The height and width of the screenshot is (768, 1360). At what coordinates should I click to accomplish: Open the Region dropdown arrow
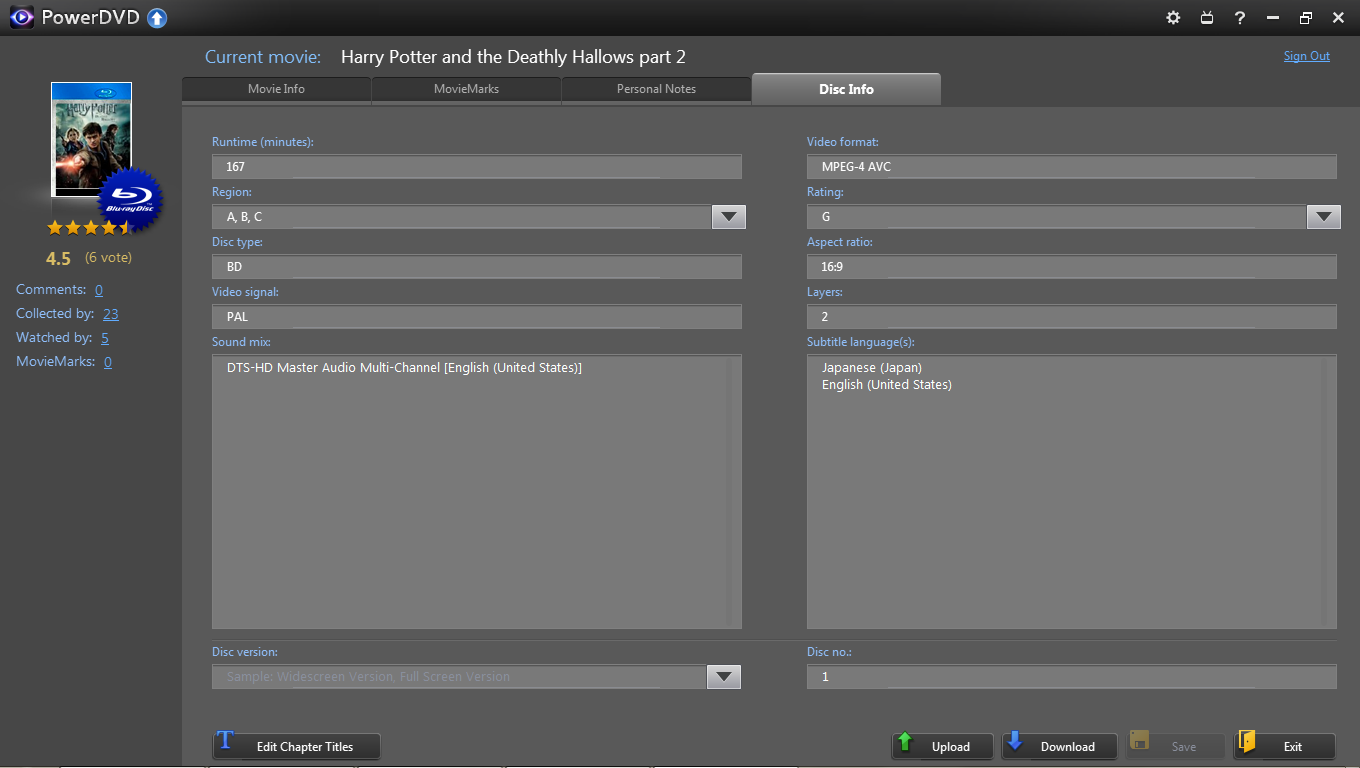728,217
